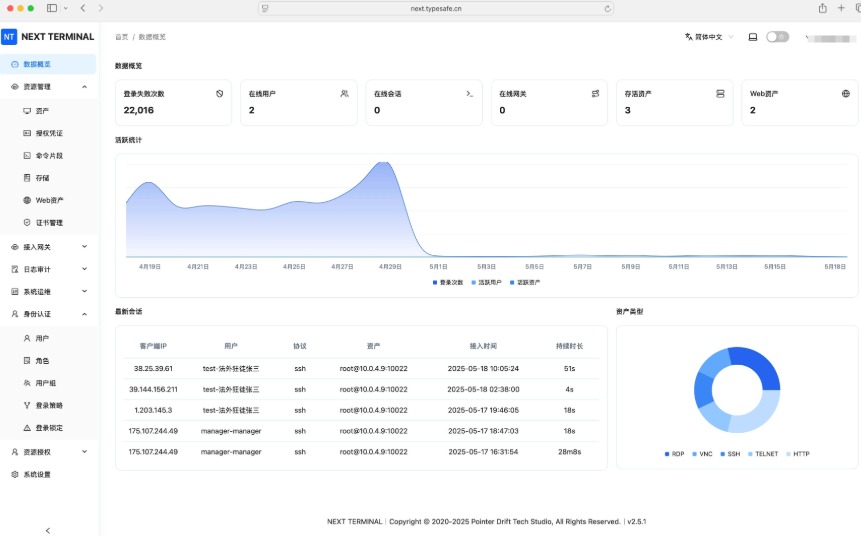Open the 授权凭证 menu item
This screenshot has width=861, height=536.
(49, 133)
